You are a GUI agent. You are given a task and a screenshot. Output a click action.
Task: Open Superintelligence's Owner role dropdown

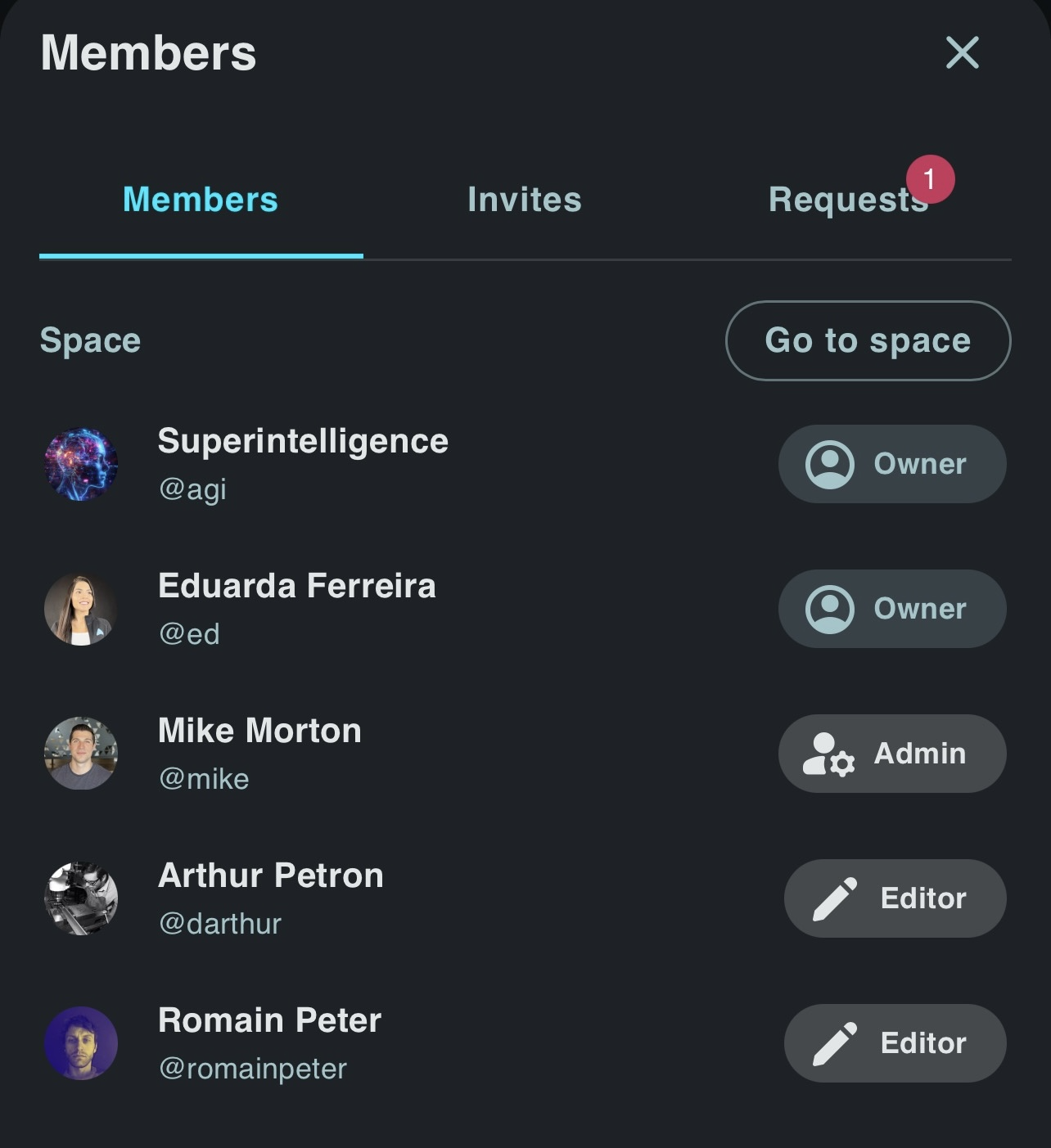point(891,464)
